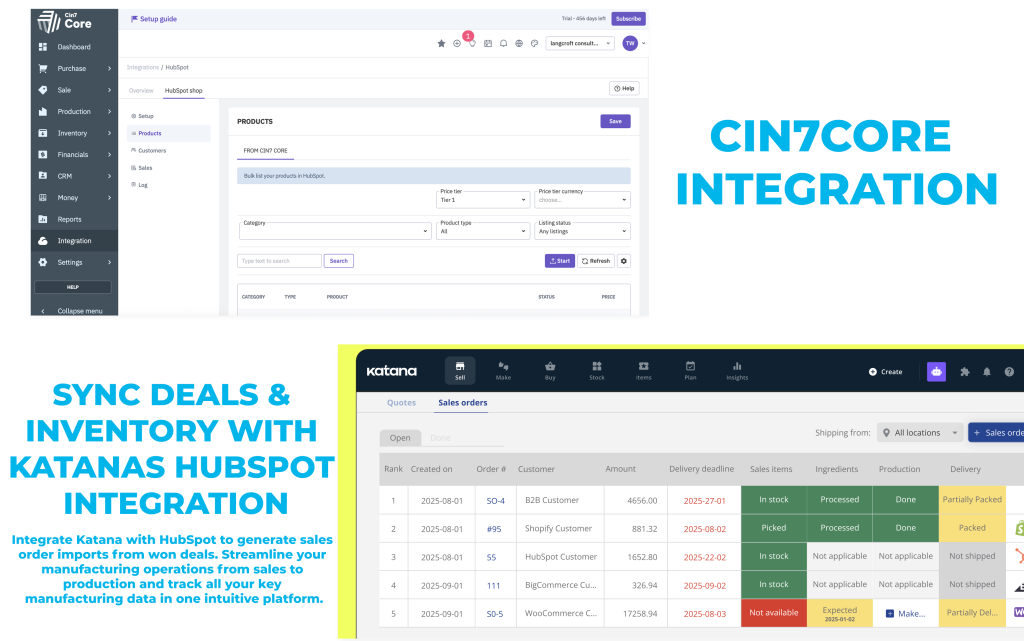Click the Save button in Products
Viewport: 1024px width, 641px height.
(615, 121)
